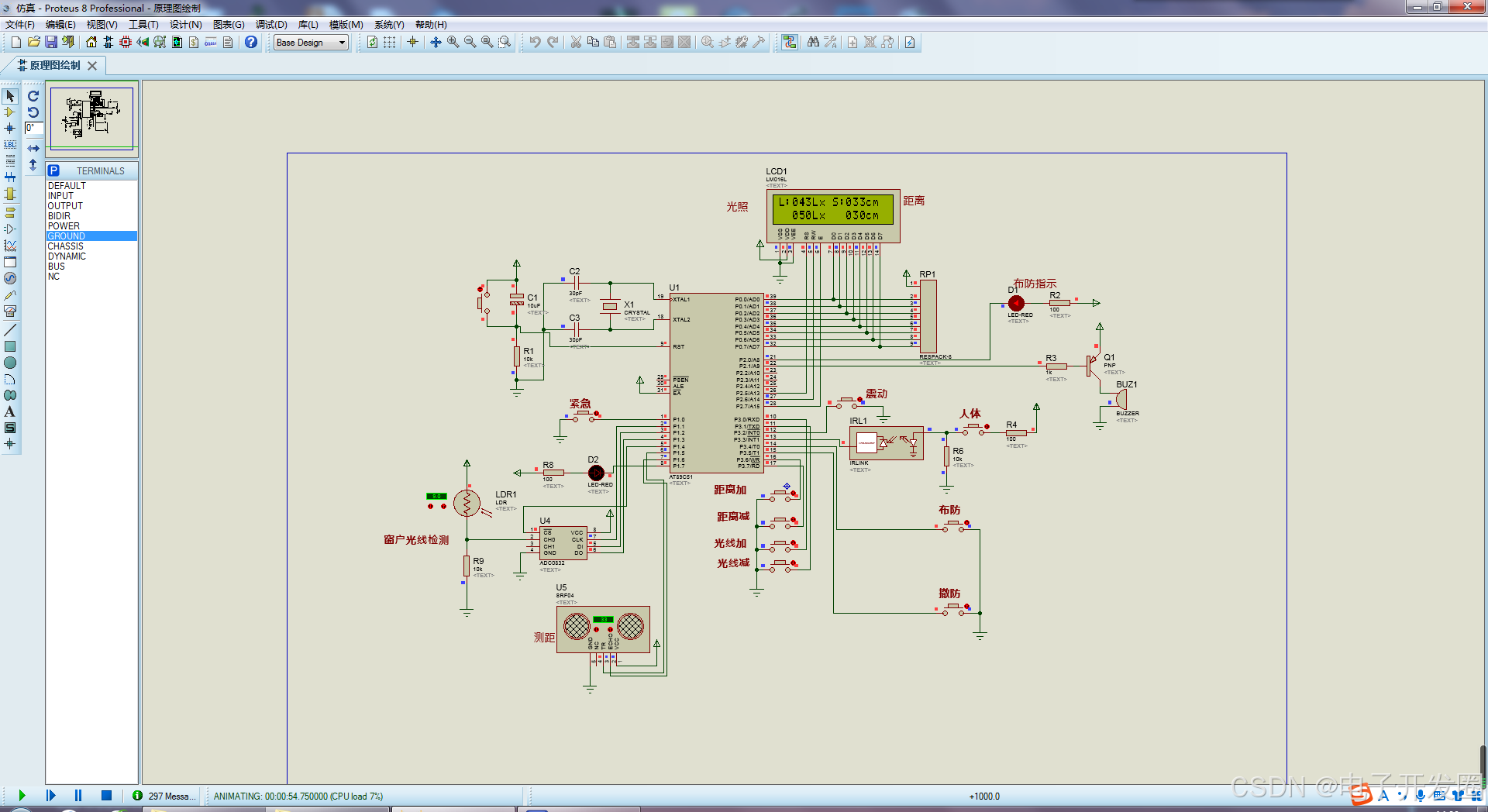Pause the running simulation

click(x=78, y=796)
